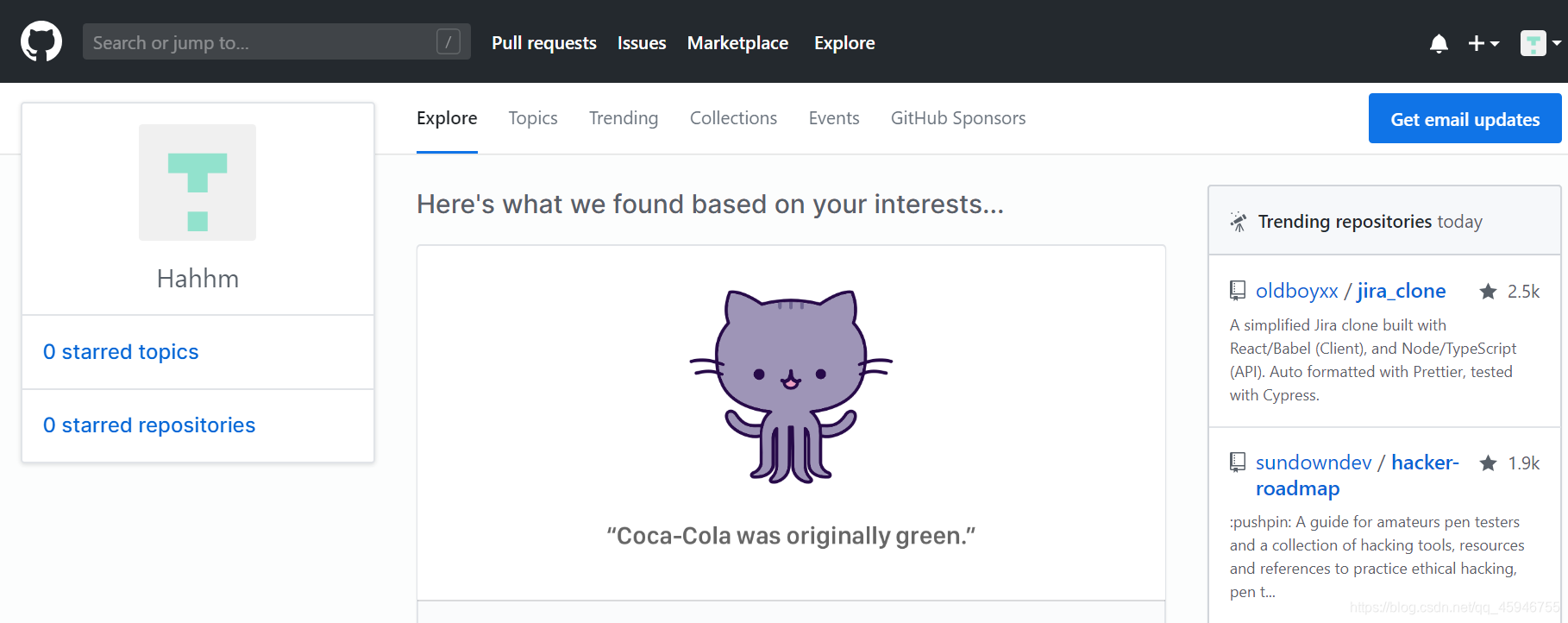Image resolution: width=1568 pixels, height=623 pixels.
Task: Click the star icon for jira_clone
Action: [1488, 292]
